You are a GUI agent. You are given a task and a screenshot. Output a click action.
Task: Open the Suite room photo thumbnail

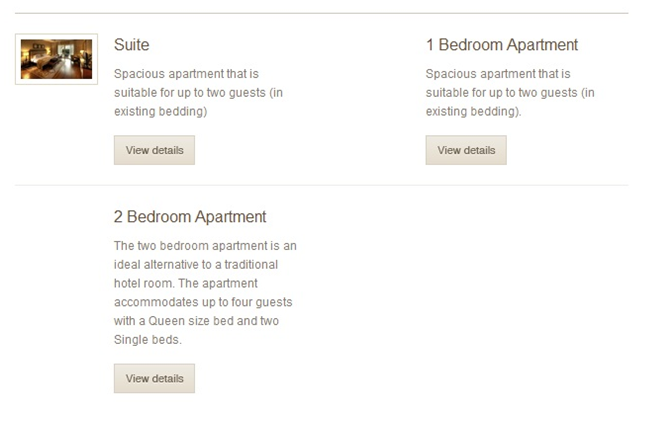[56, 59]
